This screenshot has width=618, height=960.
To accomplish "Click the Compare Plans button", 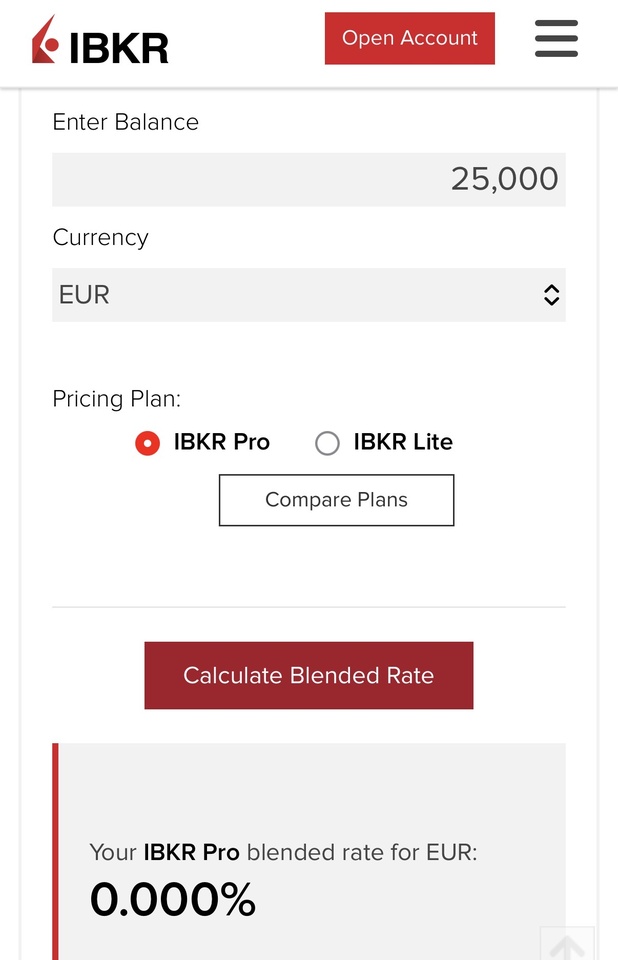I will (x=336, y=500).
